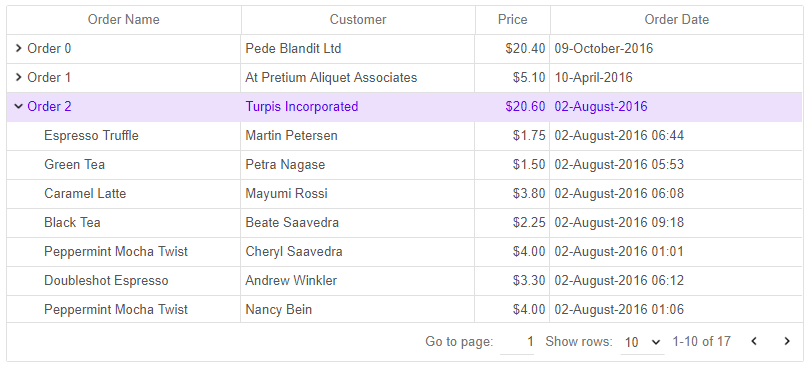
Task: Open the Show rows dropdown
Action: tap(642, 342)
